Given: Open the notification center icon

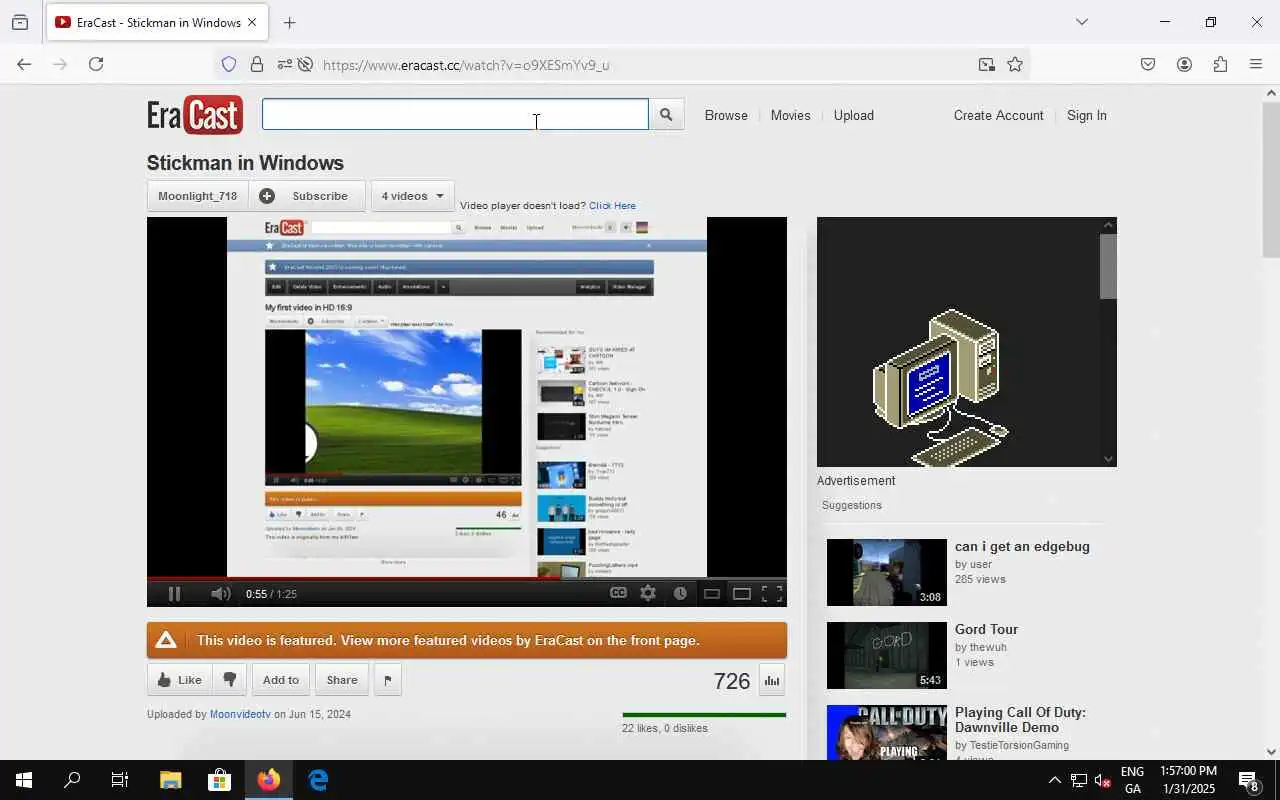Looking at the screenshot, I should (x=1249, y=780).
